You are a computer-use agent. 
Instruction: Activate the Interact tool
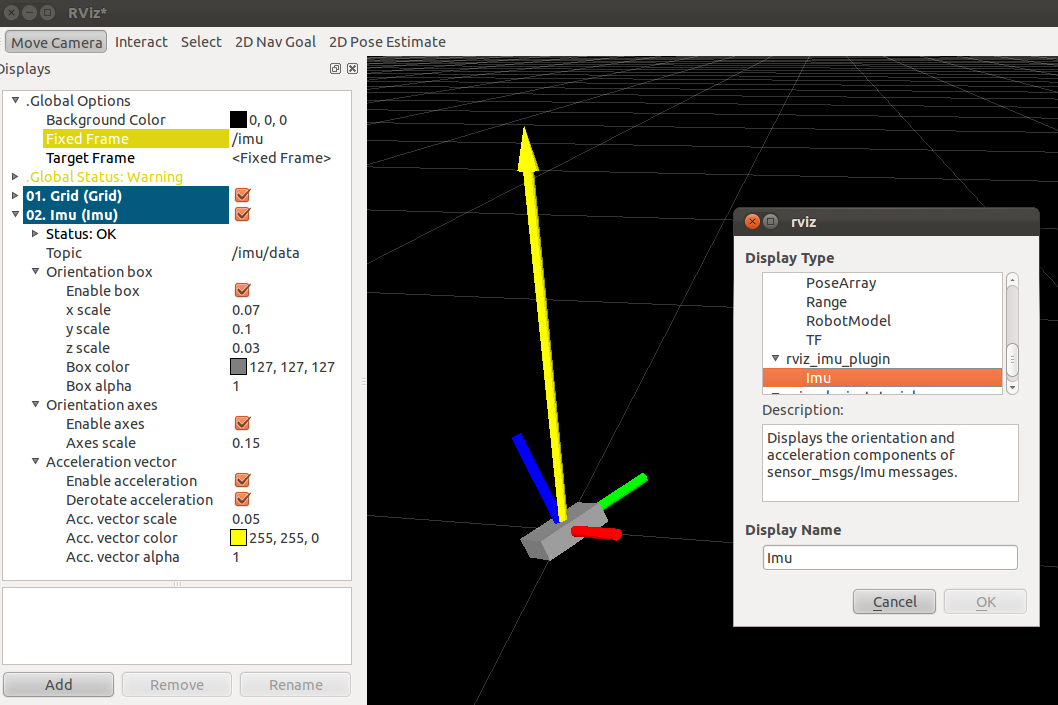[x=141, y=42]
